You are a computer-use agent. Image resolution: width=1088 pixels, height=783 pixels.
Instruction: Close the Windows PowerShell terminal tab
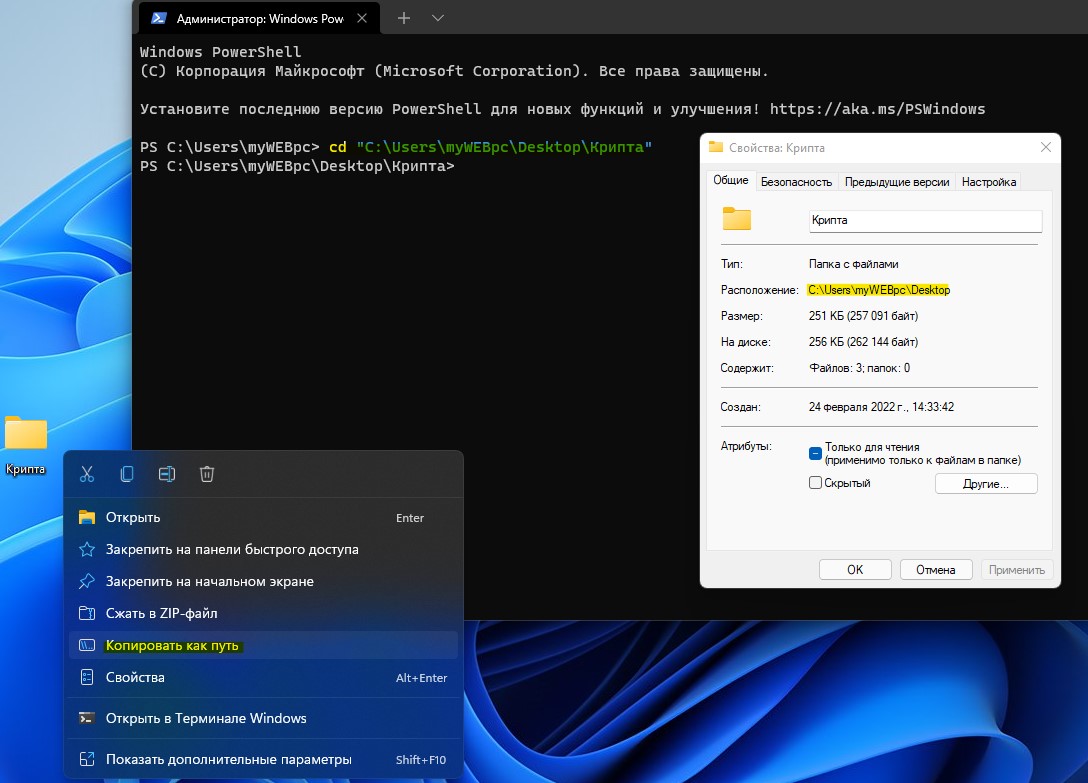coord(362,18)
